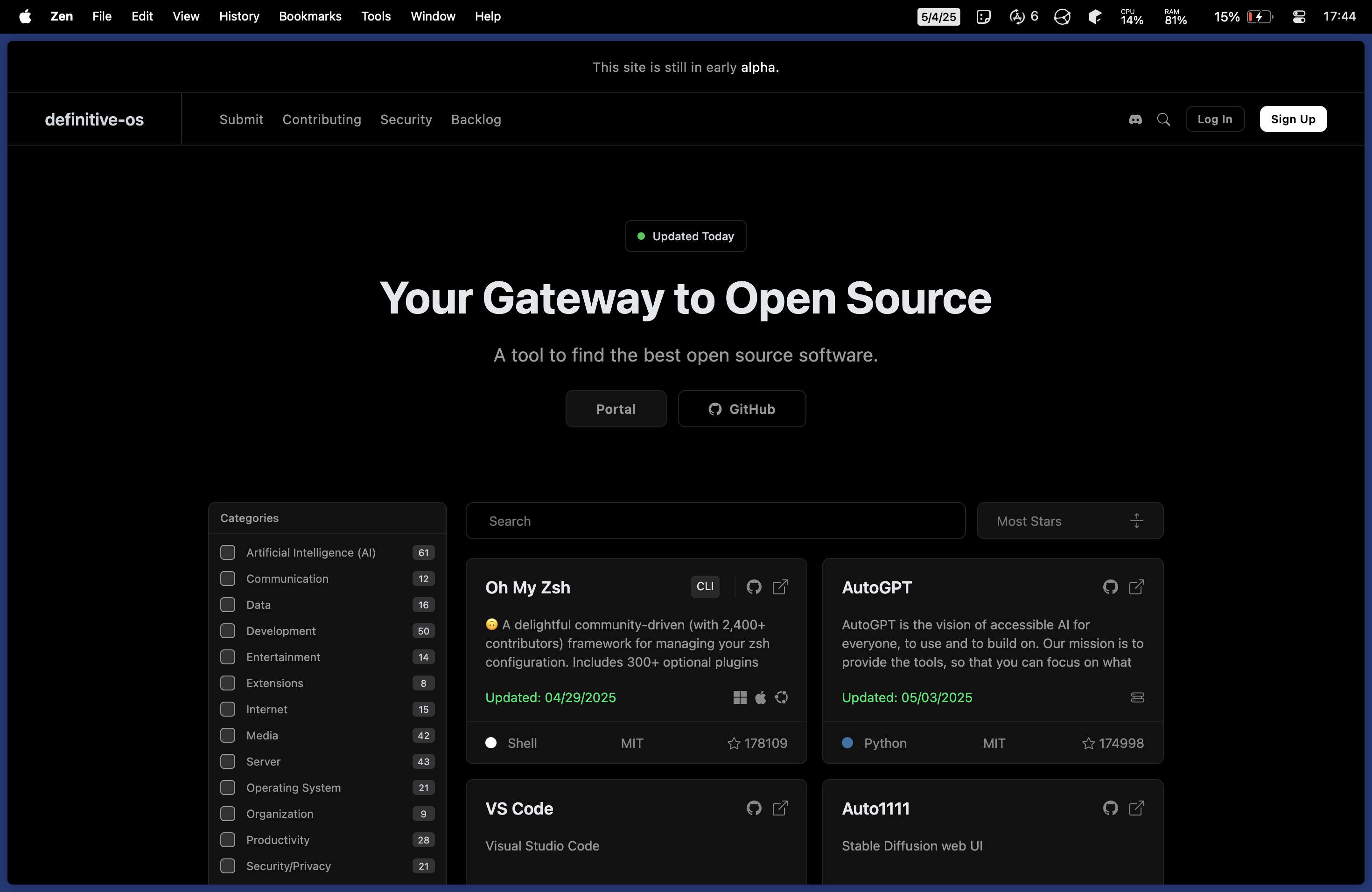Open VS Code external link icon
The image size is (1372, 892).
780,808
